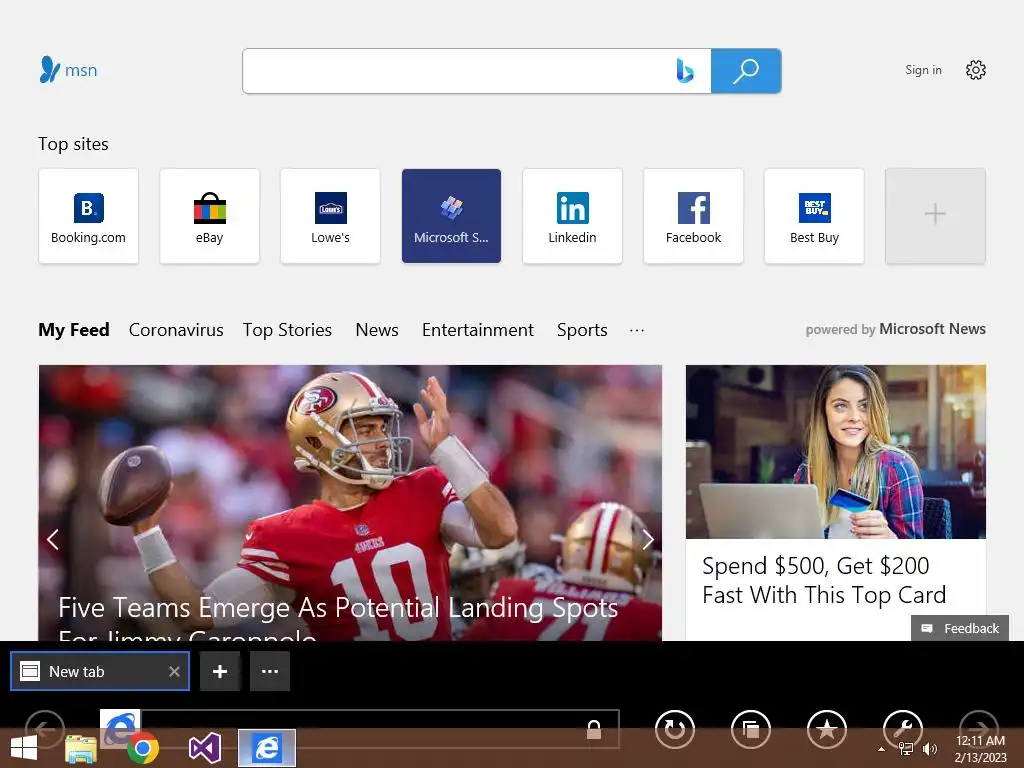Open the Spend $500, Get $200 ad link

[x=824, y=581]
